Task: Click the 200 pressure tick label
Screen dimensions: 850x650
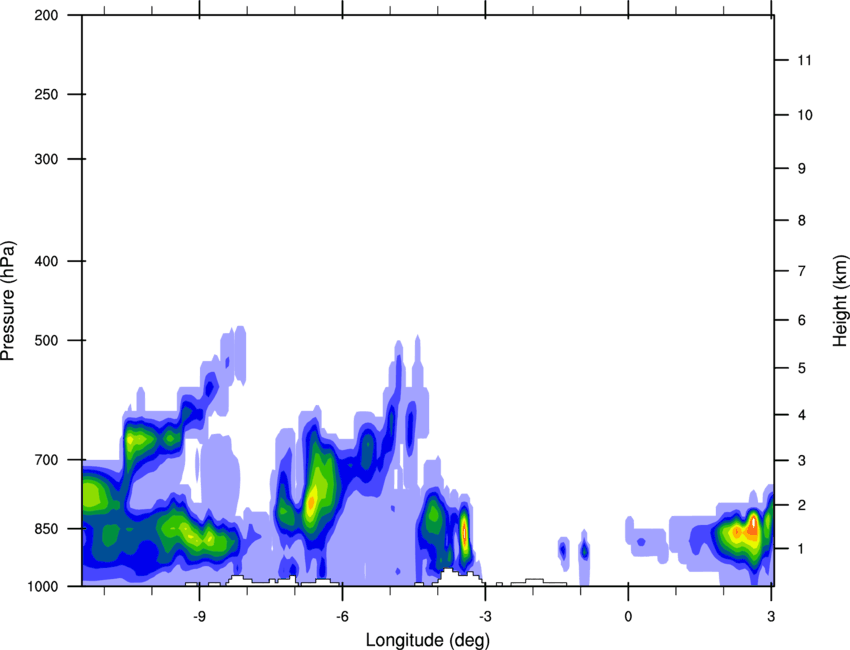Action: (x=46, y=15)
